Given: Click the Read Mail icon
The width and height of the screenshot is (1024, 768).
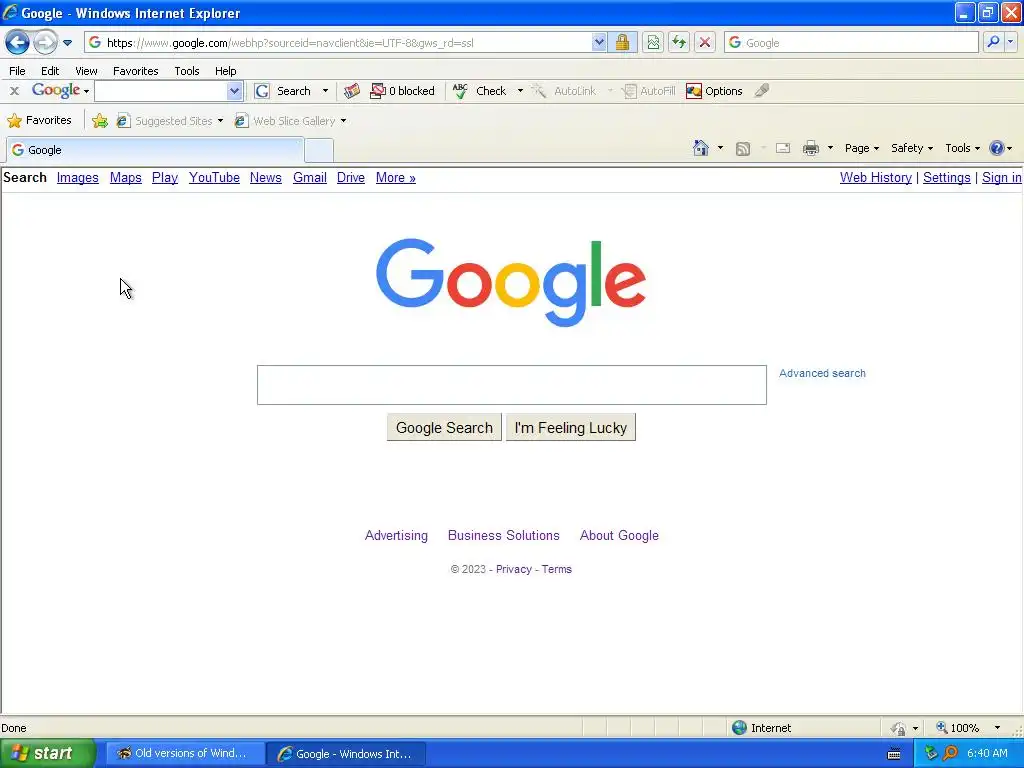Looking at the screenshot, I should pos(783,148).
